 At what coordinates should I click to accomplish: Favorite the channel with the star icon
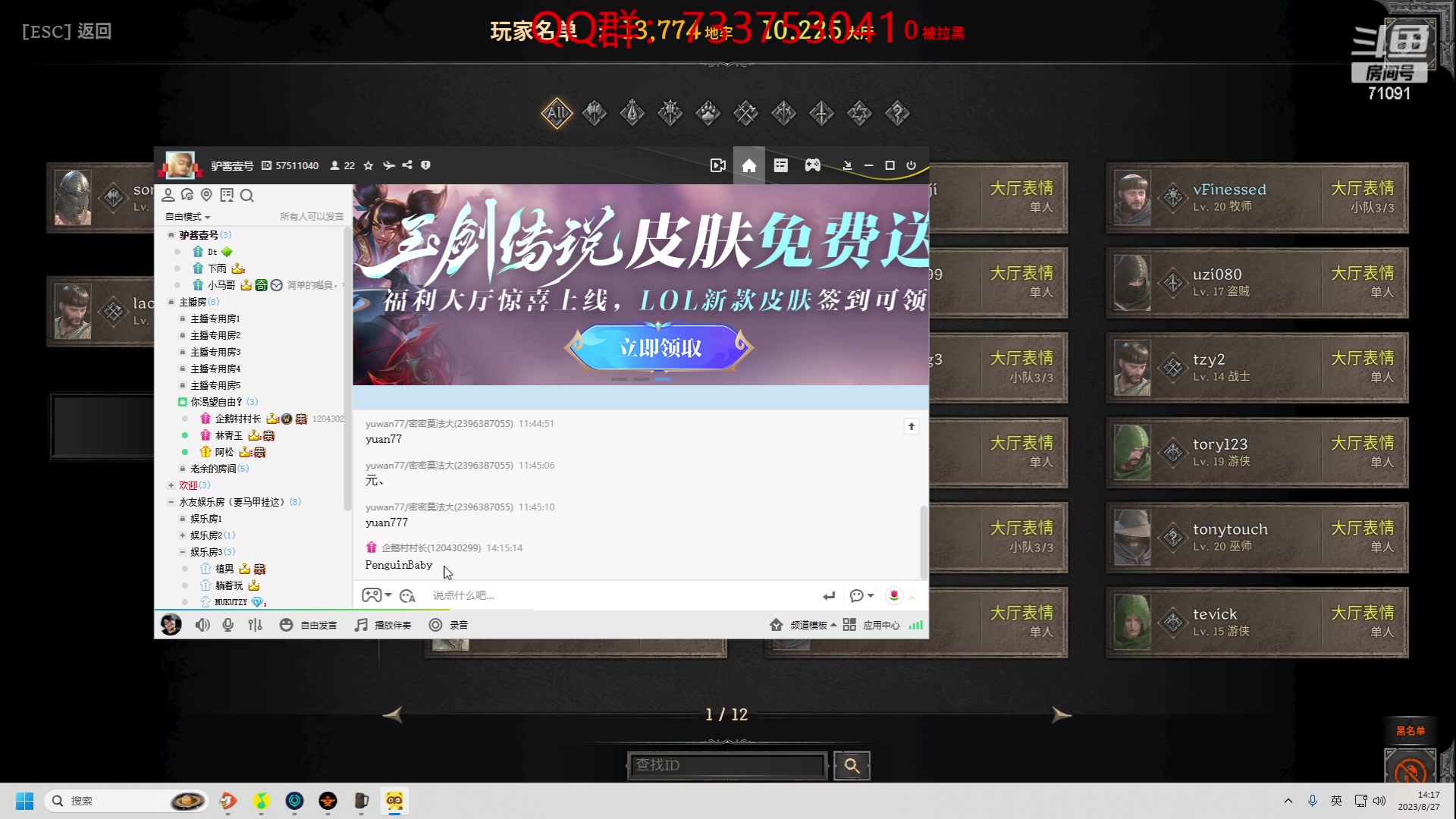point(369,165)
